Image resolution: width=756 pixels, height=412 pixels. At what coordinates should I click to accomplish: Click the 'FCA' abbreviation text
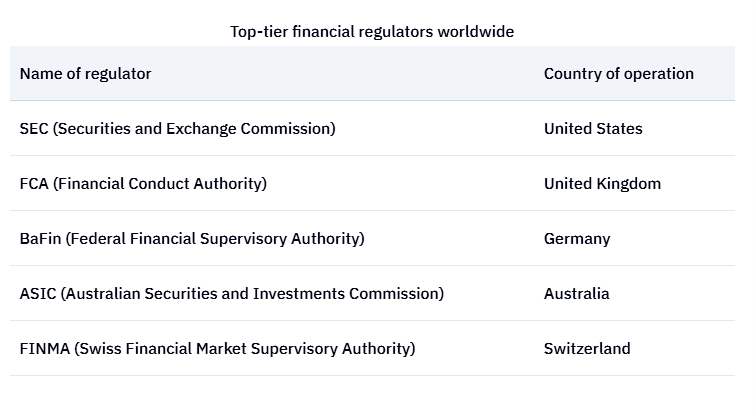[34, 184]
